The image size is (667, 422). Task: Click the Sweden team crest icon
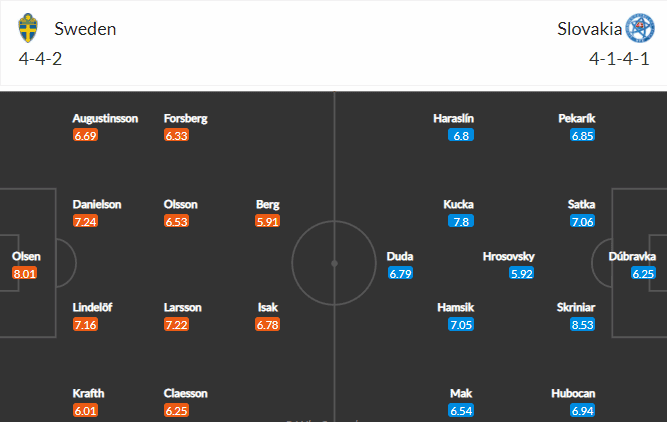[28, 28]
